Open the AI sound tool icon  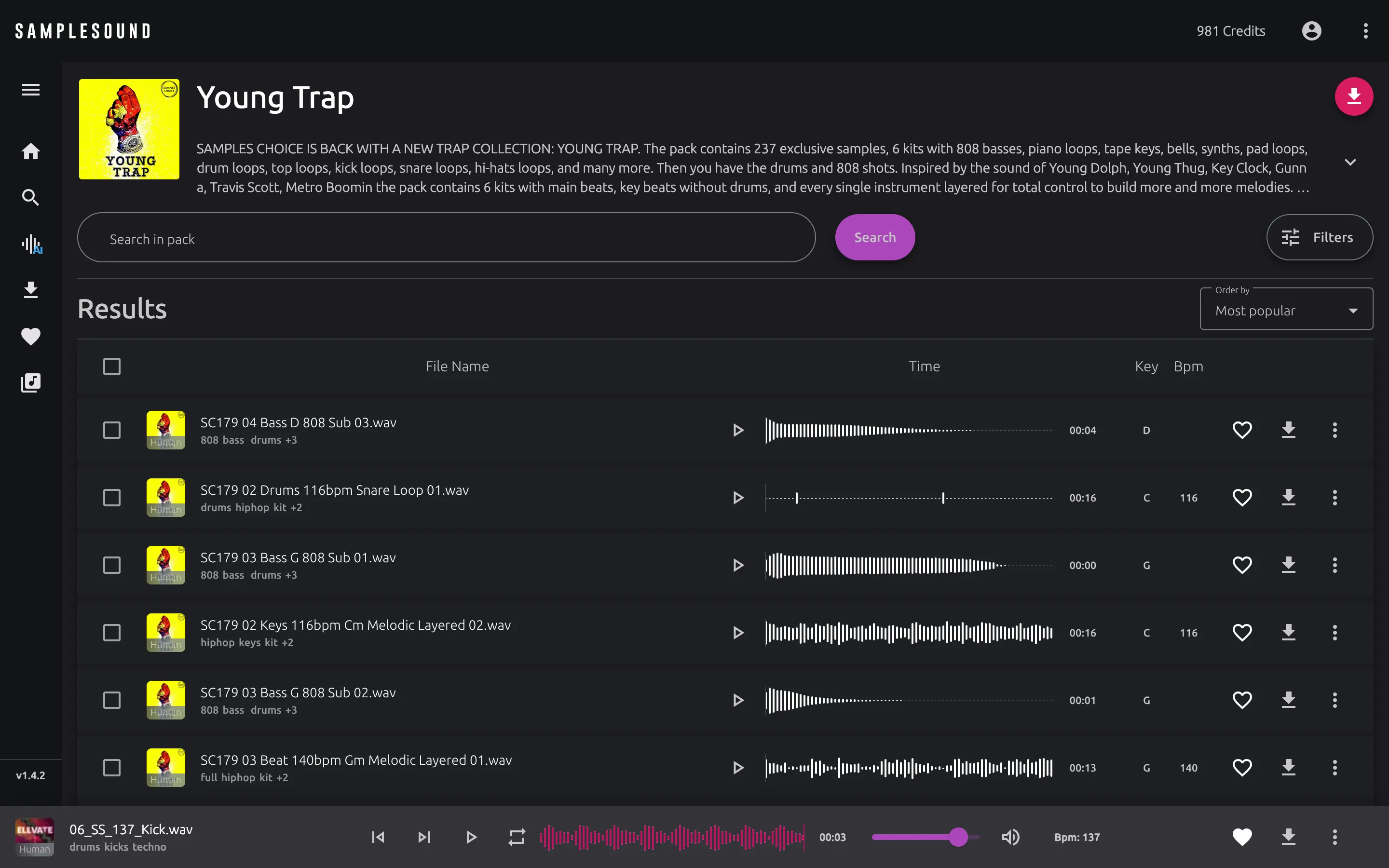tap(31, 244)
